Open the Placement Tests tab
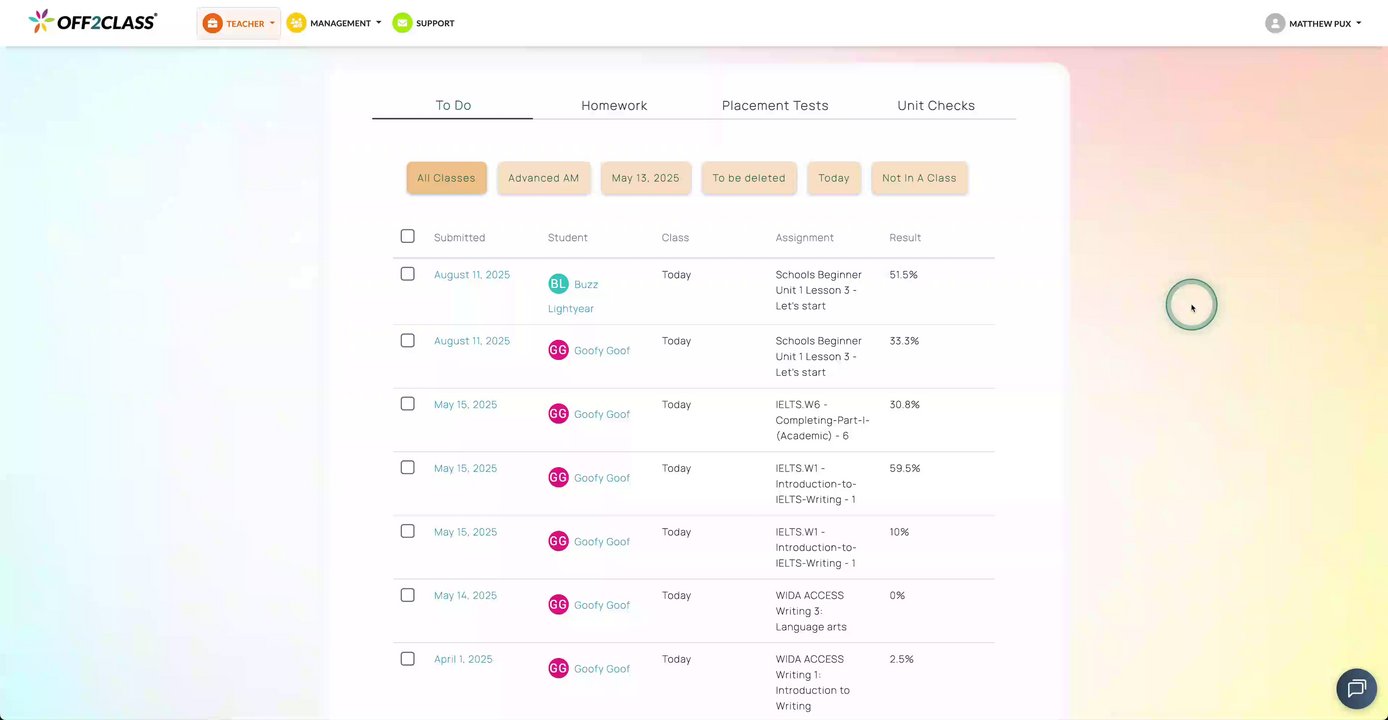The image size is (1388, 720). [x=775, y=105]
